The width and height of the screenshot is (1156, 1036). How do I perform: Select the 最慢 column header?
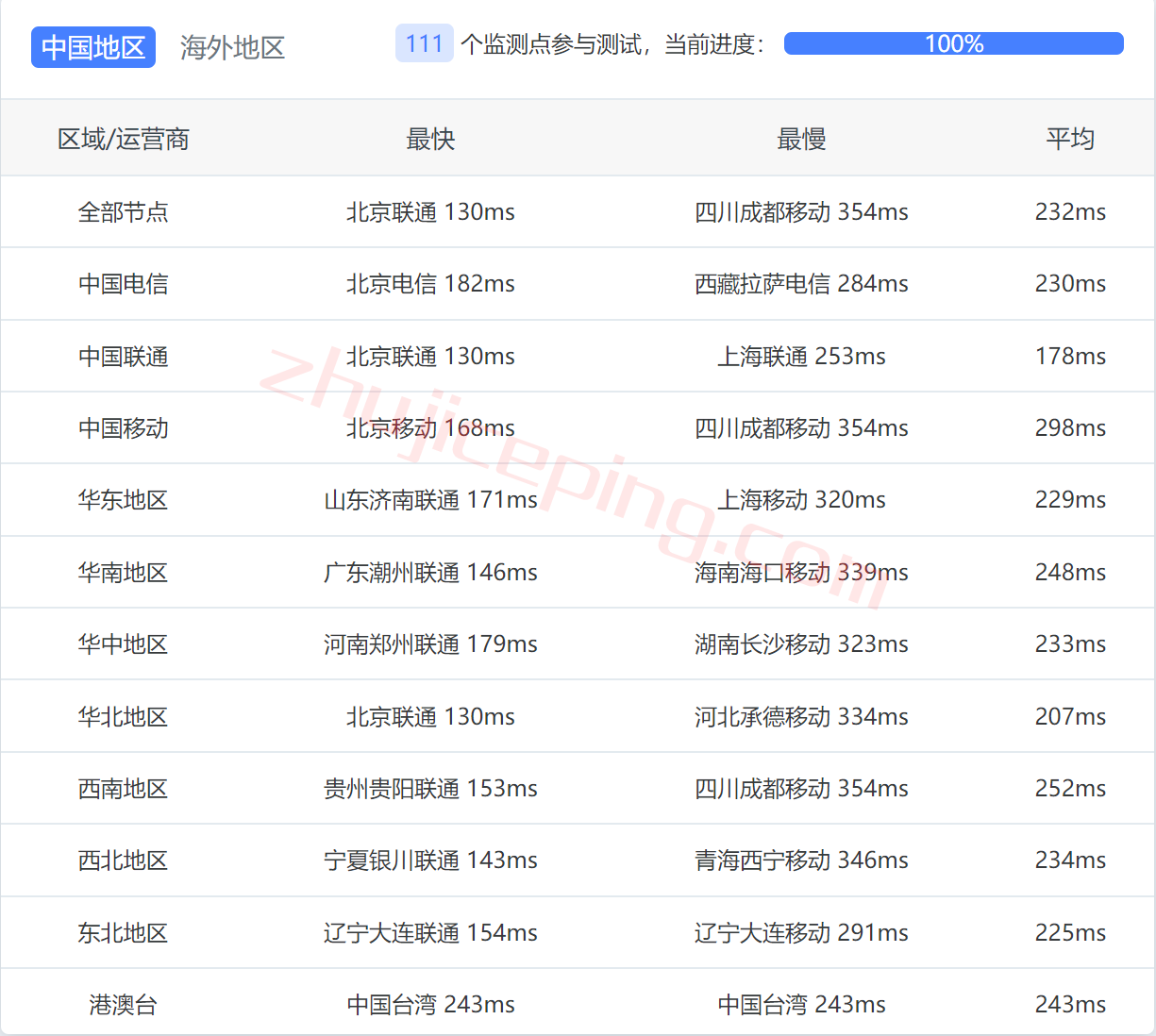point(801,140)
